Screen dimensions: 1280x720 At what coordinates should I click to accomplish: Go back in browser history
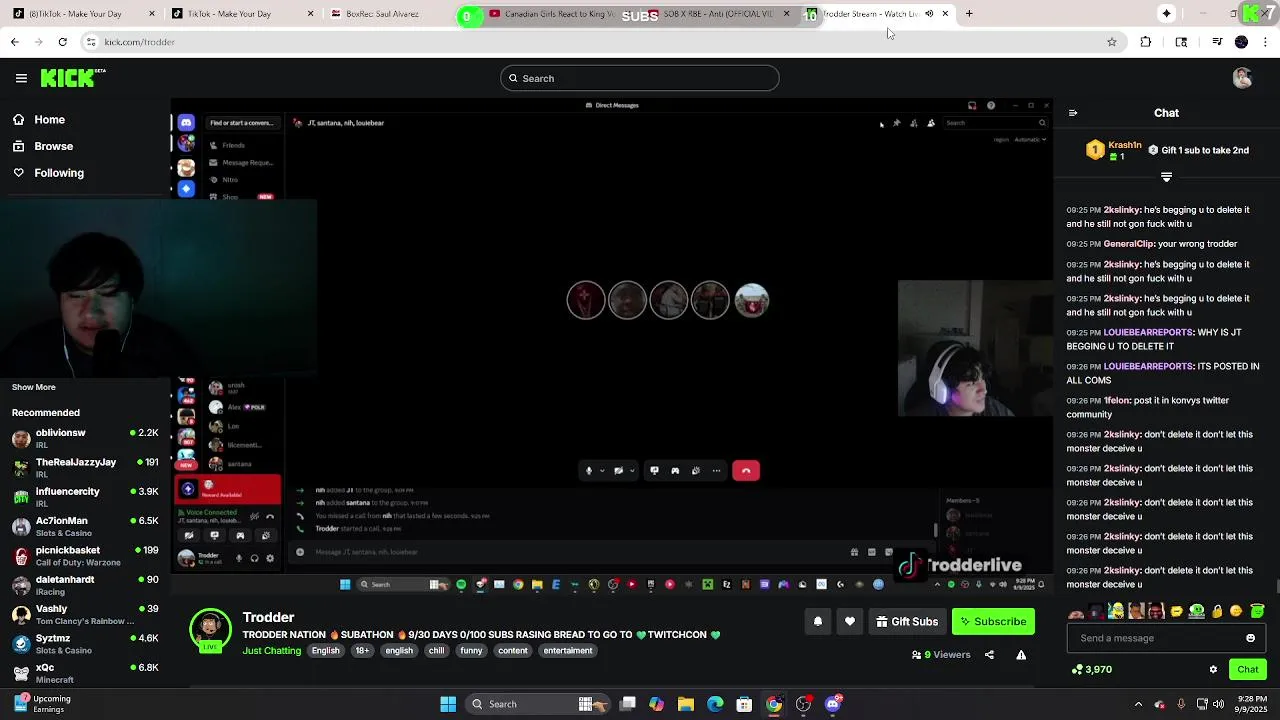[x=14, y=42]
